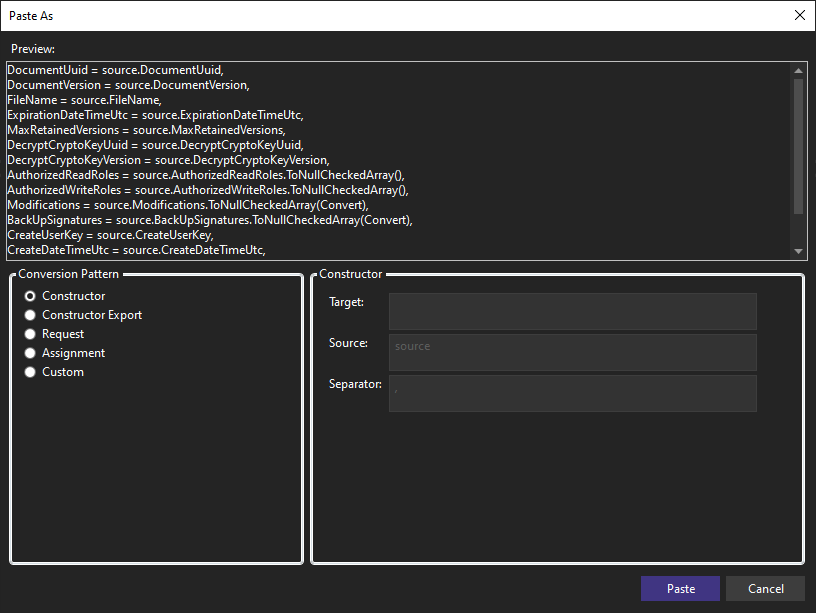Choose the Constructor Export conversion pattern
Screen dimensions: 816x613
(31, 315)
